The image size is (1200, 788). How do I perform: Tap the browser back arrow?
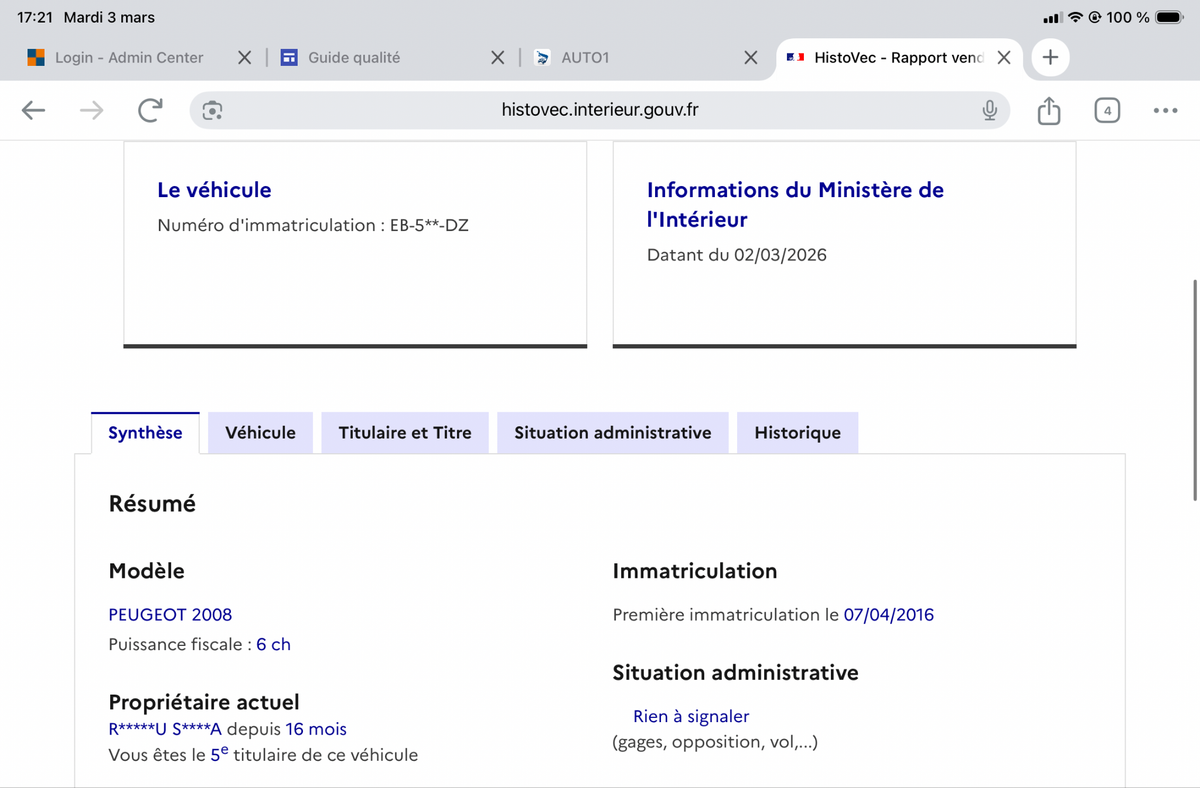(x=34, y=111)
